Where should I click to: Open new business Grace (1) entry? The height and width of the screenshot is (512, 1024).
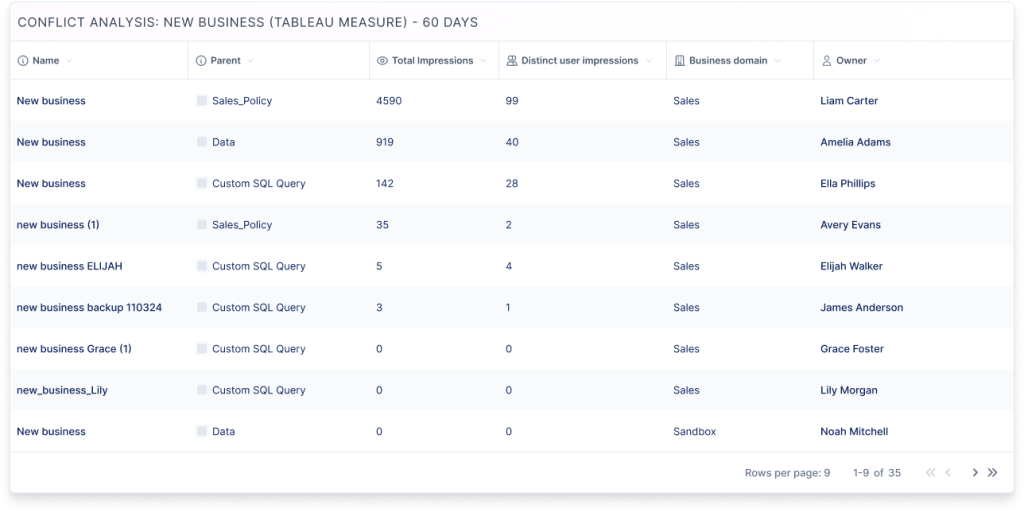click(74, 349)
